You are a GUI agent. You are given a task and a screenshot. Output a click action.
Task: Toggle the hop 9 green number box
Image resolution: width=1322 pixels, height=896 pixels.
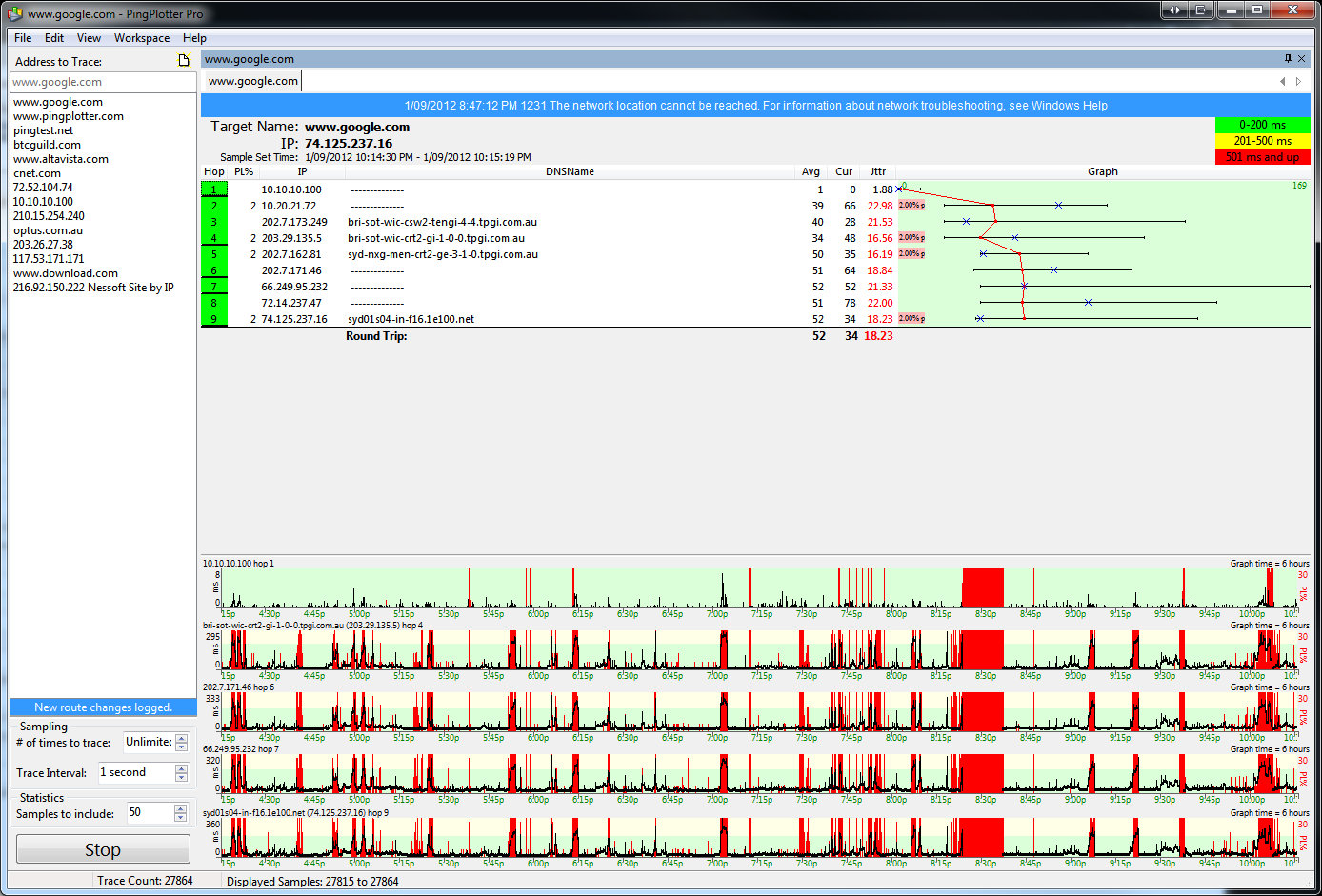(214, 319)
